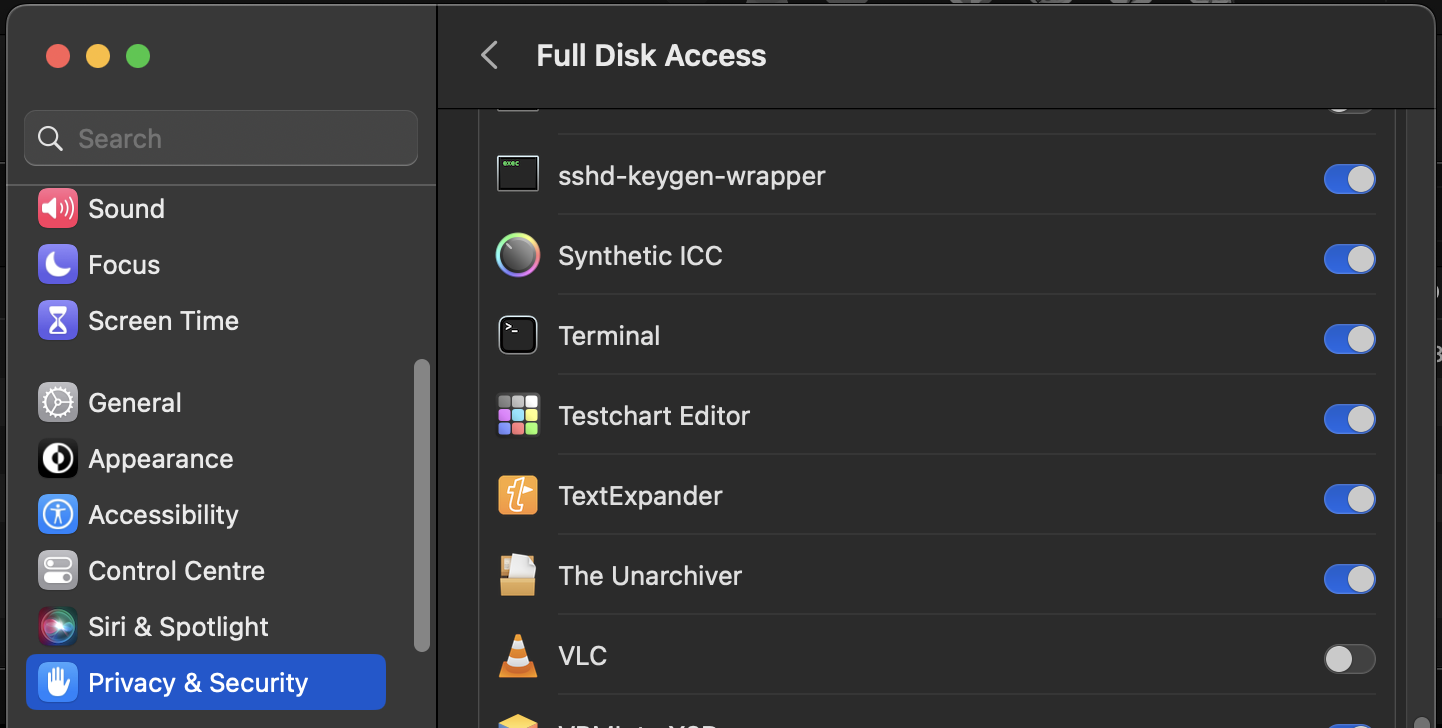The width and height of the screenshot is (1442, 728).
Task: Turn off TextExpander disk access switch
Action: [1349, 499]
